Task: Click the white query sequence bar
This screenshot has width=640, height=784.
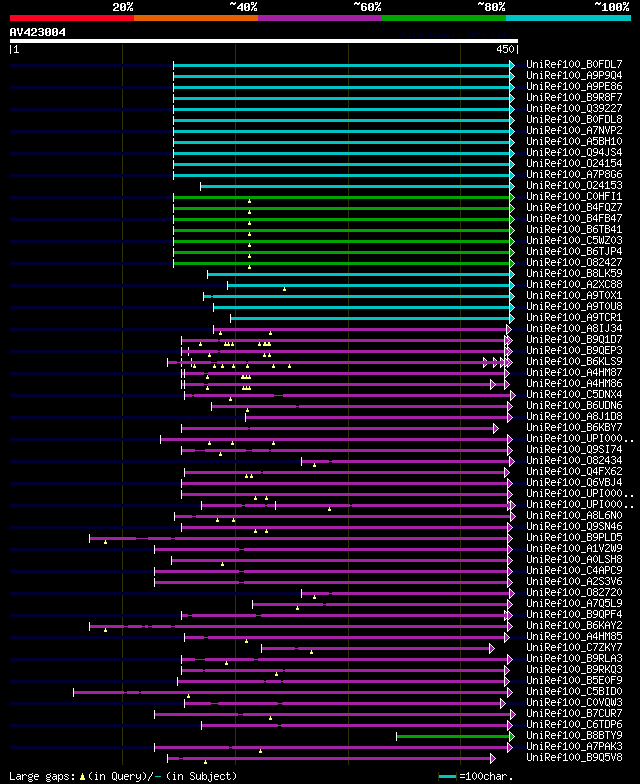Action: click(264, 41)
